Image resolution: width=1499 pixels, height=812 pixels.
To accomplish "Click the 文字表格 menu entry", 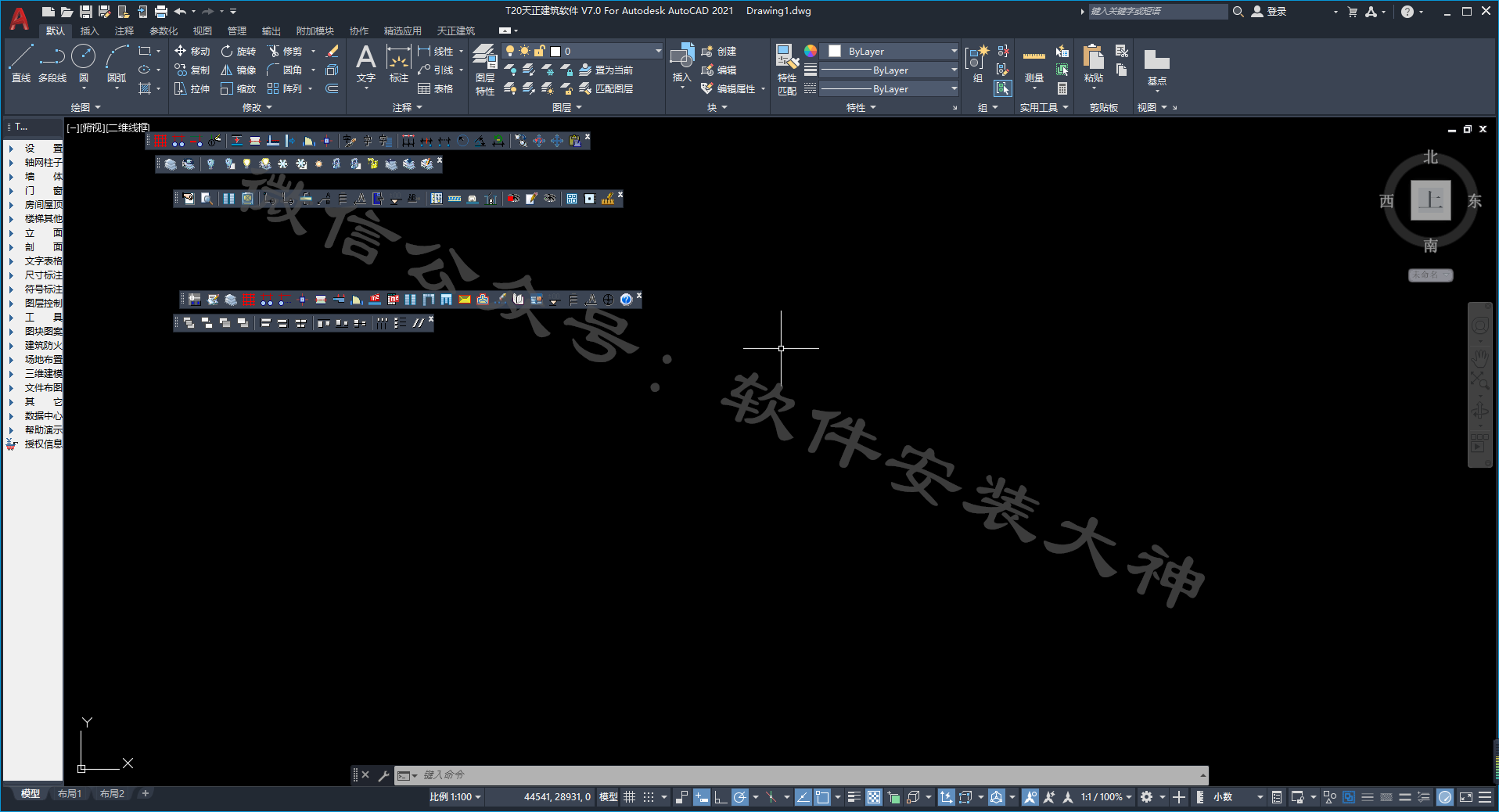I will point(43,261).
